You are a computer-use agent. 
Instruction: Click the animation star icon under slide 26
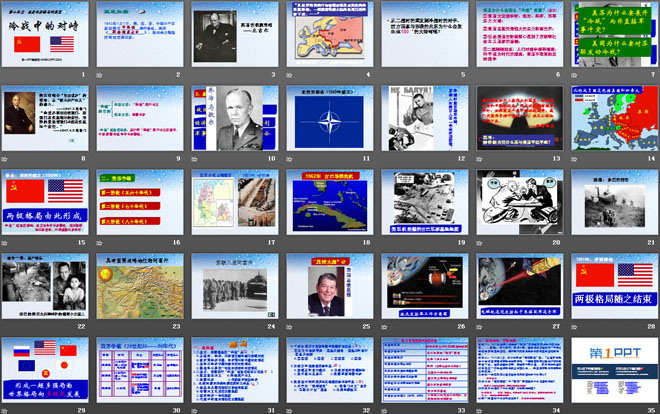[384, 326]
